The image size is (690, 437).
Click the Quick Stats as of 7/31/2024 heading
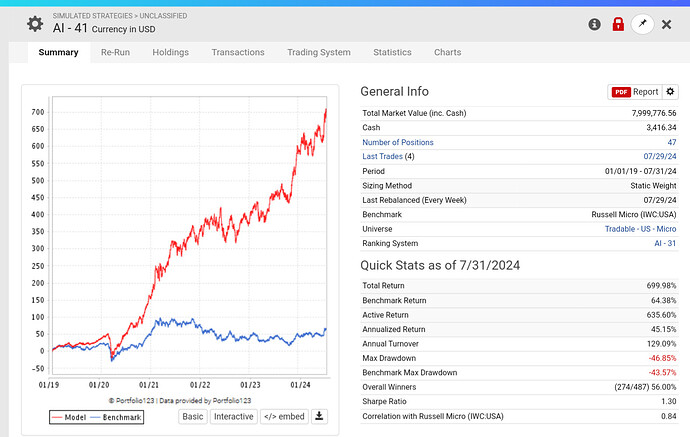[440, 265]
